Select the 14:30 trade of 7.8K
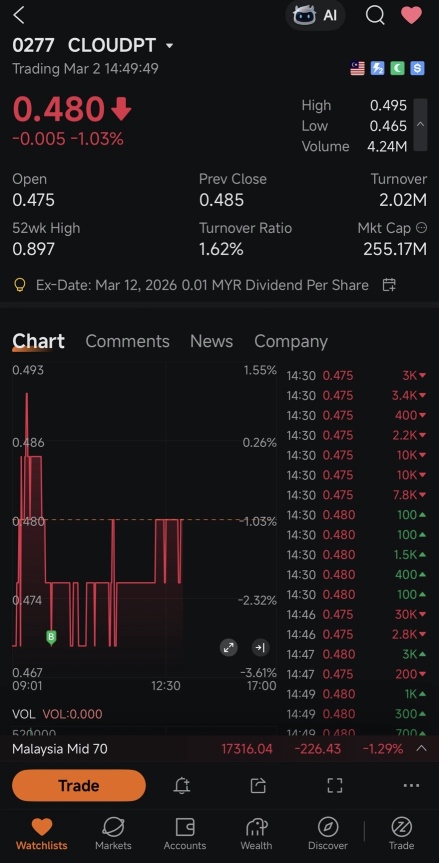439x863 pixels. point(356,495)
